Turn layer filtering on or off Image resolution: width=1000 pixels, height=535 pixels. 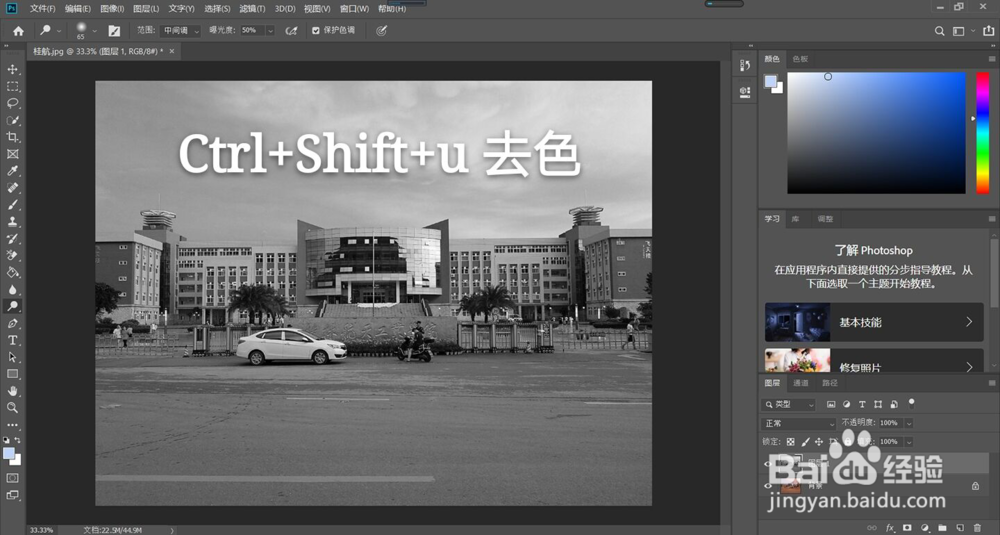pos(911,404)
